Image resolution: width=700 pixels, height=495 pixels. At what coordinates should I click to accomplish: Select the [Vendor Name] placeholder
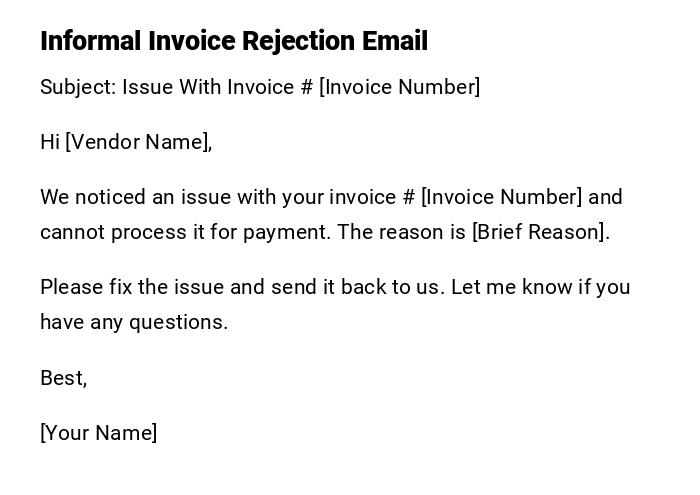pos(137,142)
